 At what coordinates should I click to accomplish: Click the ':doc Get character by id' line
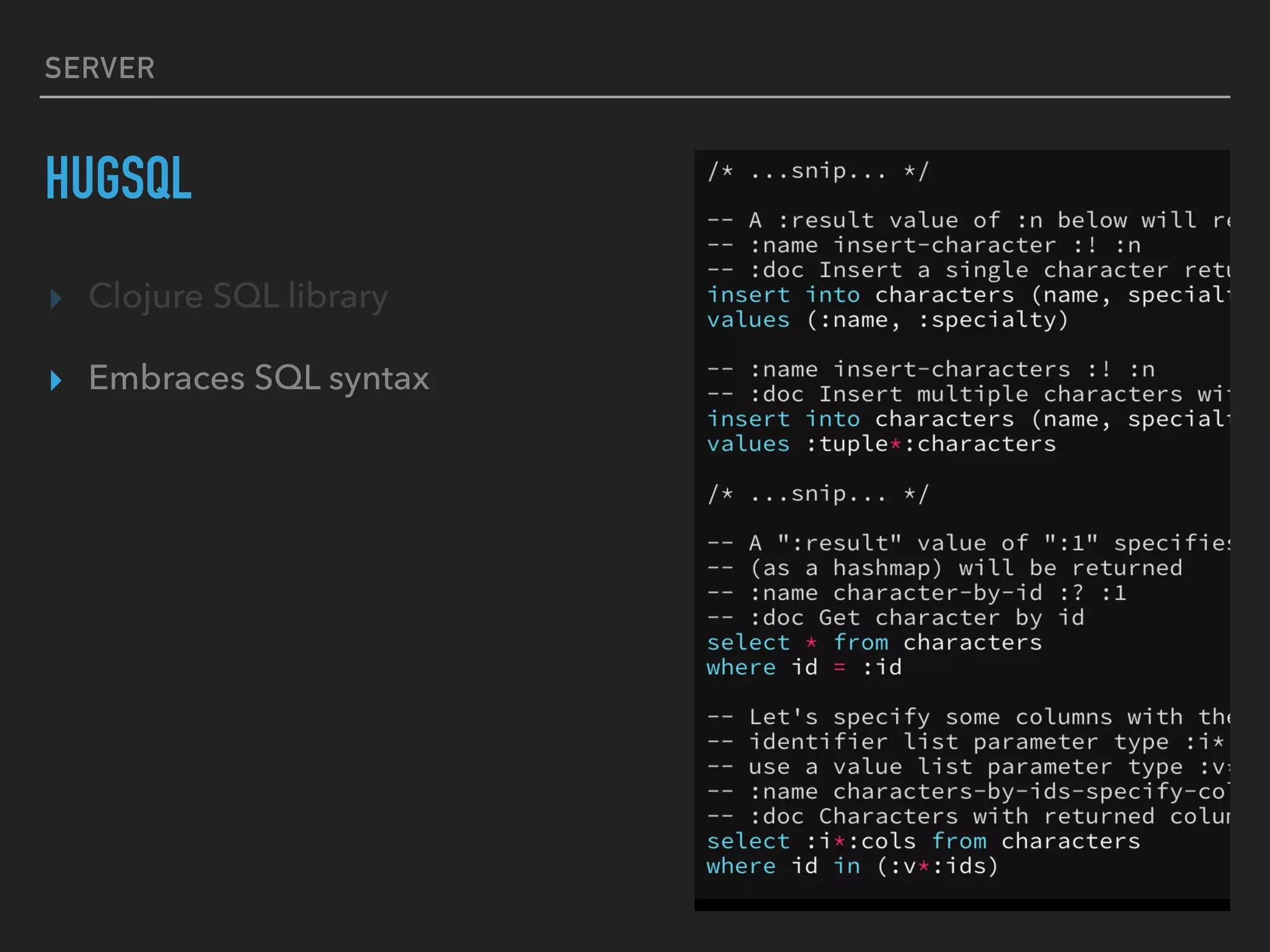tap(896, 618)
